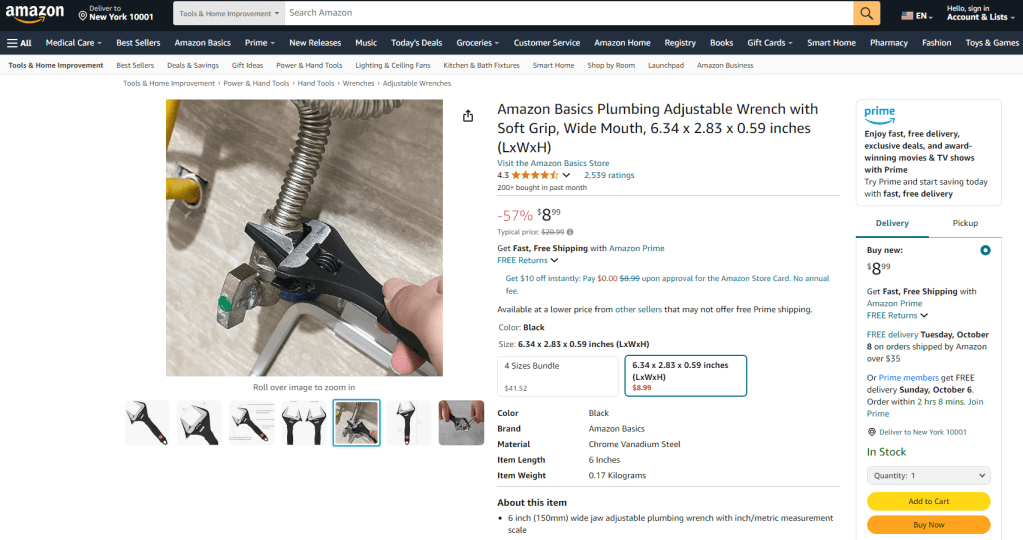Click the typical price info icon
This screenshot has height=540, width=1023.
(570, 232)
